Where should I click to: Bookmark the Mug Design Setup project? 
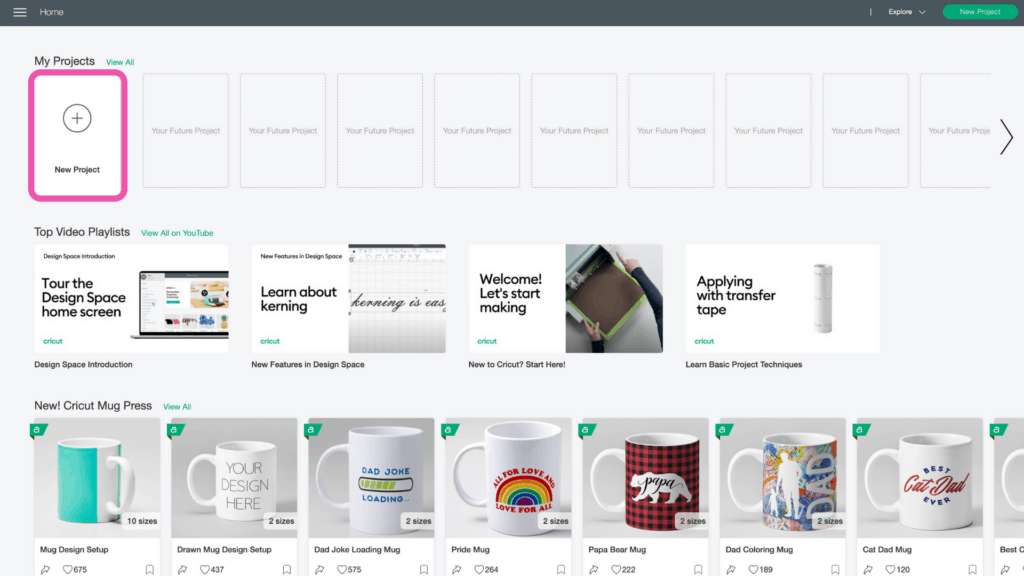click(x=150, y=569)
